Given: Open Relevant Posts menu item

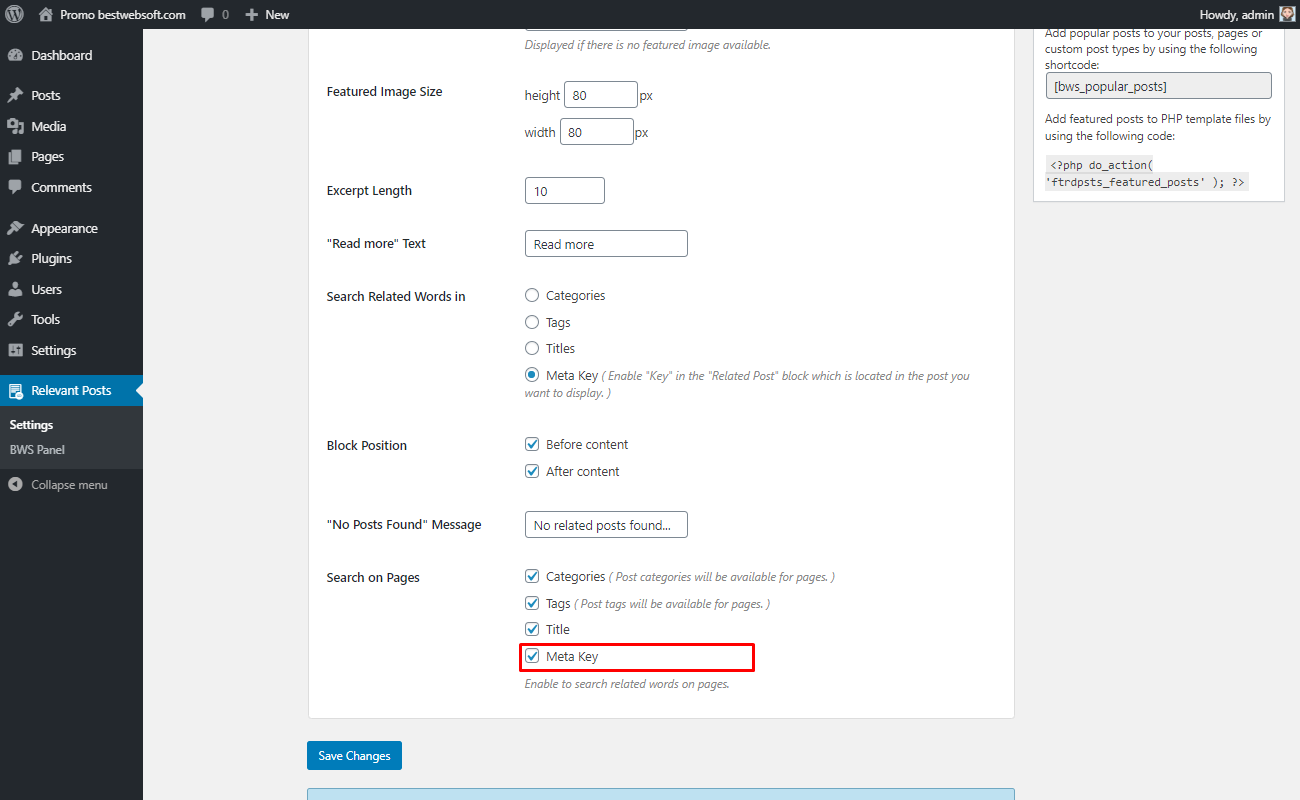Looking at the screenshot, I should coord(71,391).
